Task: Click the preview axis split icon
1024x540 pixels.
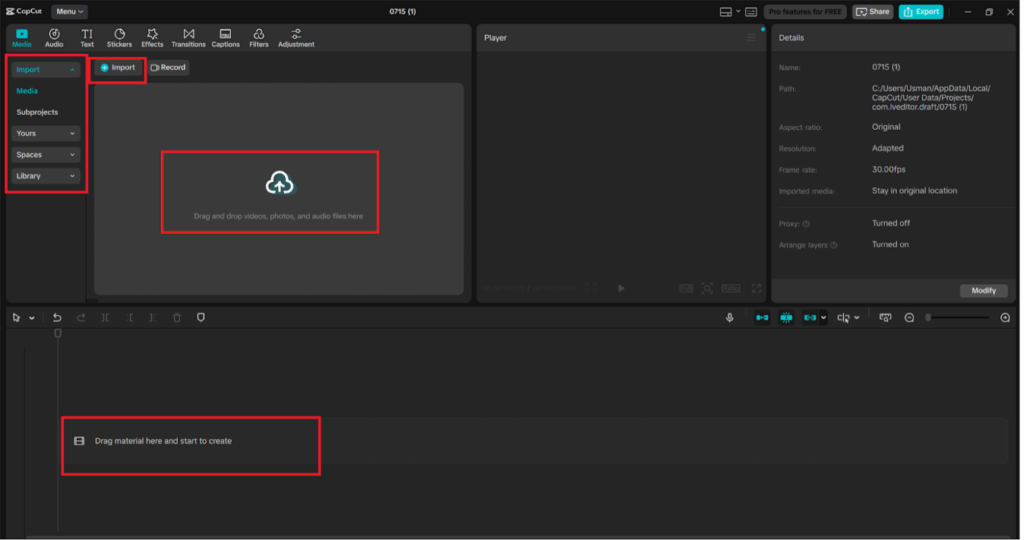Action: pos(844,318)
